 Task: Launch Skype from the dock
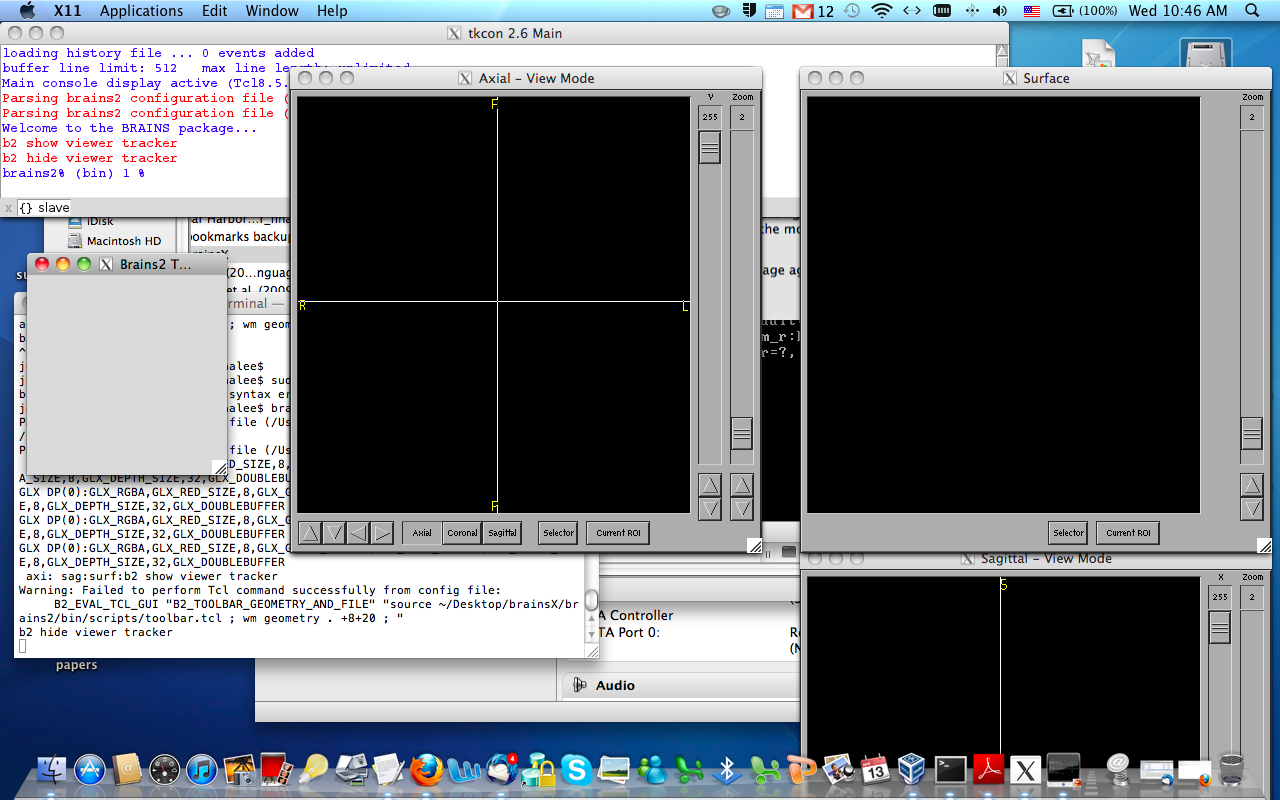(x=576, y=769)
